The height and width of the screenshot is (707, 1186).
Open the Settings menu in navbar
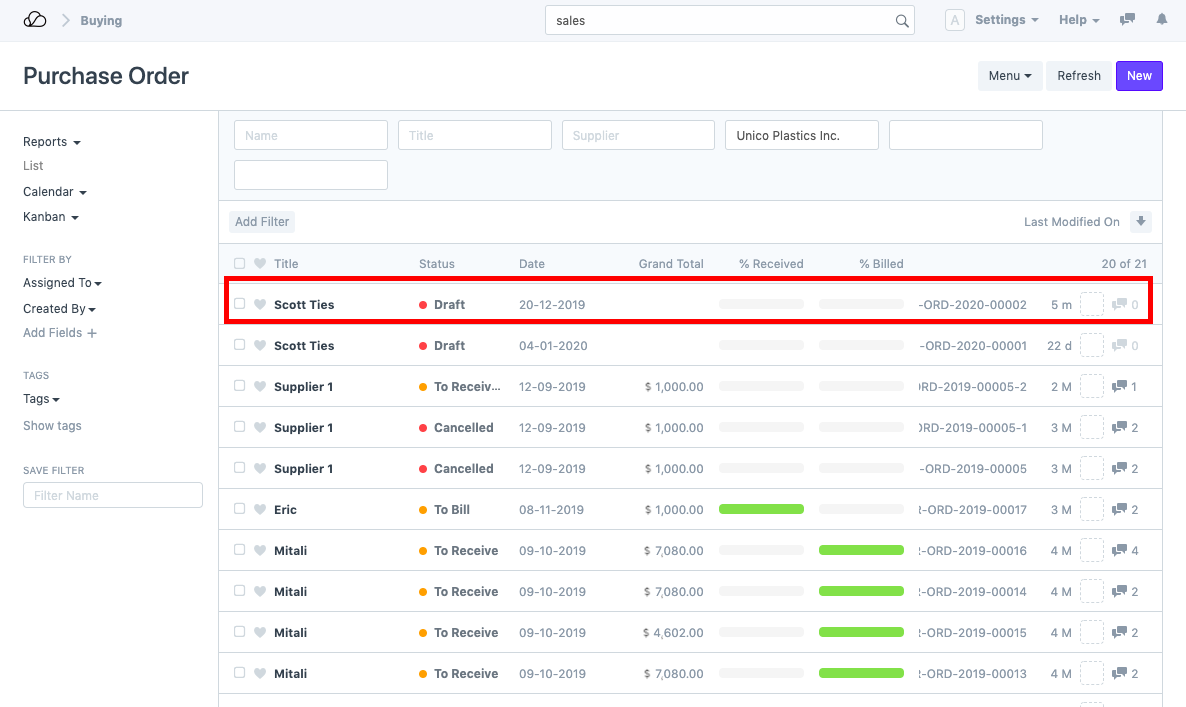pos(1006,20)
